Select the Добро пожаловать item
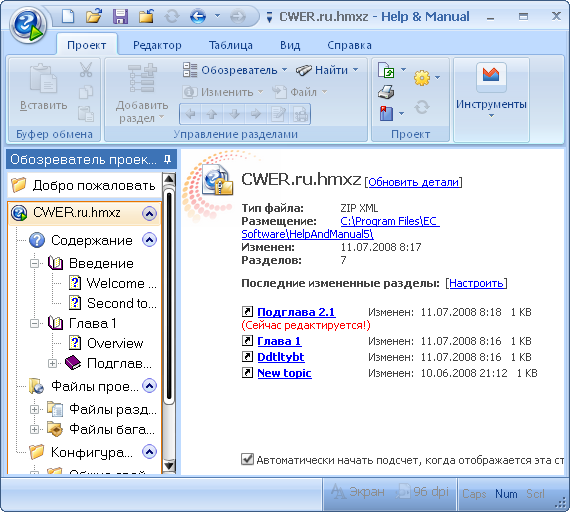 point(84,185)
